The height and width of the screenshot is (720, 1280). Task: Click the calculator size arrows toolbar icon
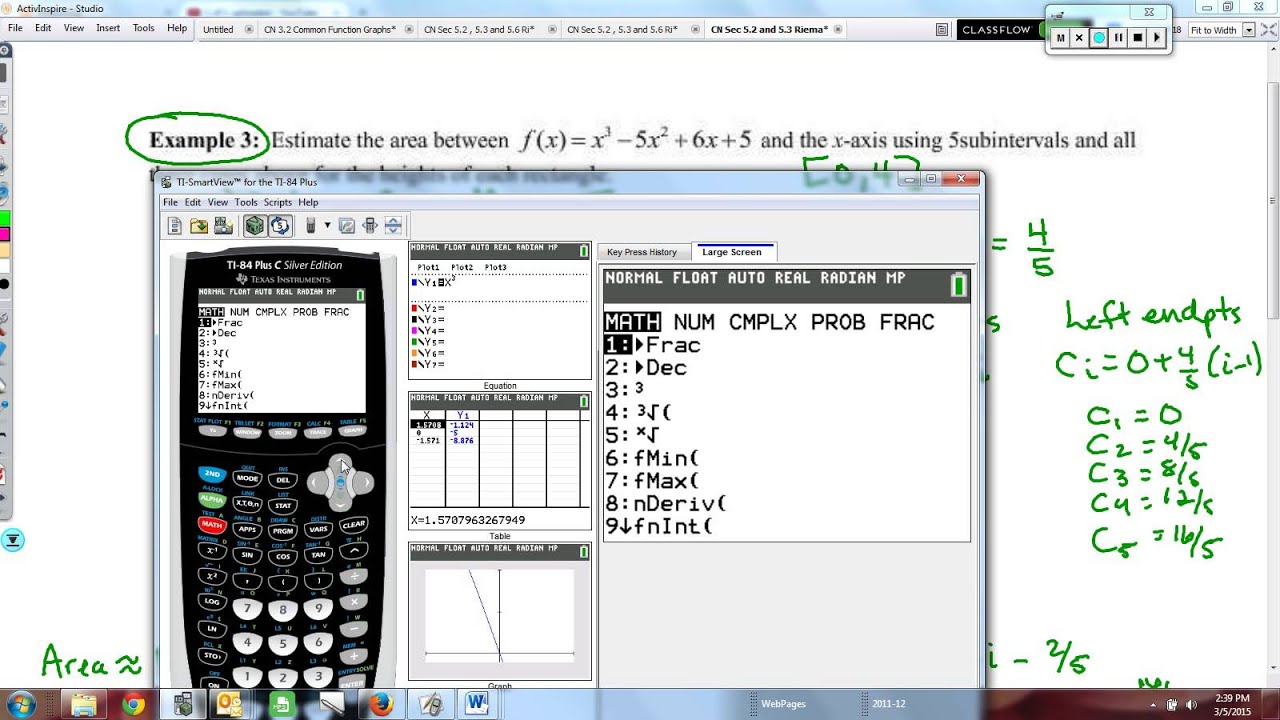click(371, 226)
